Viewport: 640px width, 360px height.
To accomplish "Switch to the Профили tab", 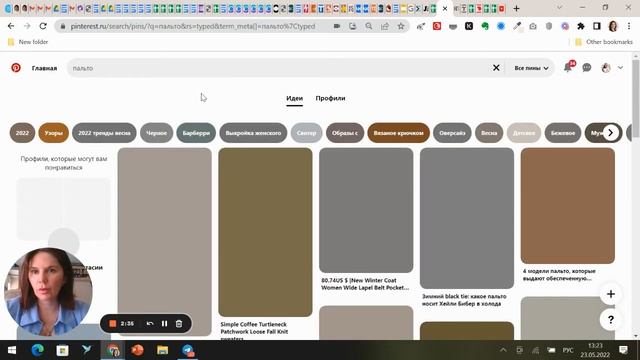I will (330, 98).
